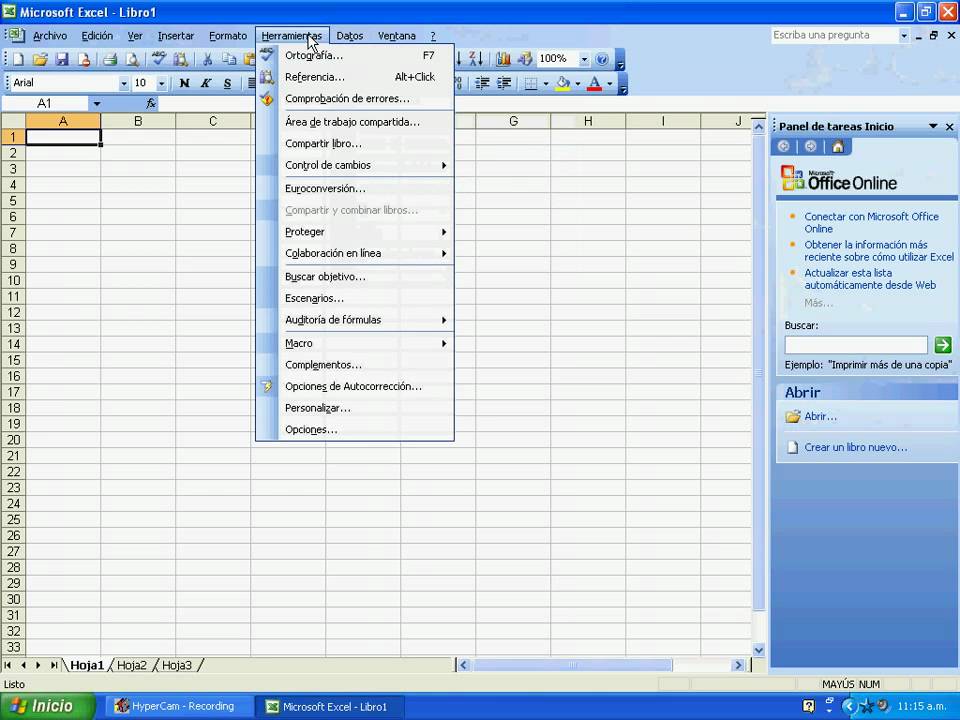Click Conectar con Microsoft Office Online link
The width and height of the screenshot is (960, 720).
(x=871, y=223)
